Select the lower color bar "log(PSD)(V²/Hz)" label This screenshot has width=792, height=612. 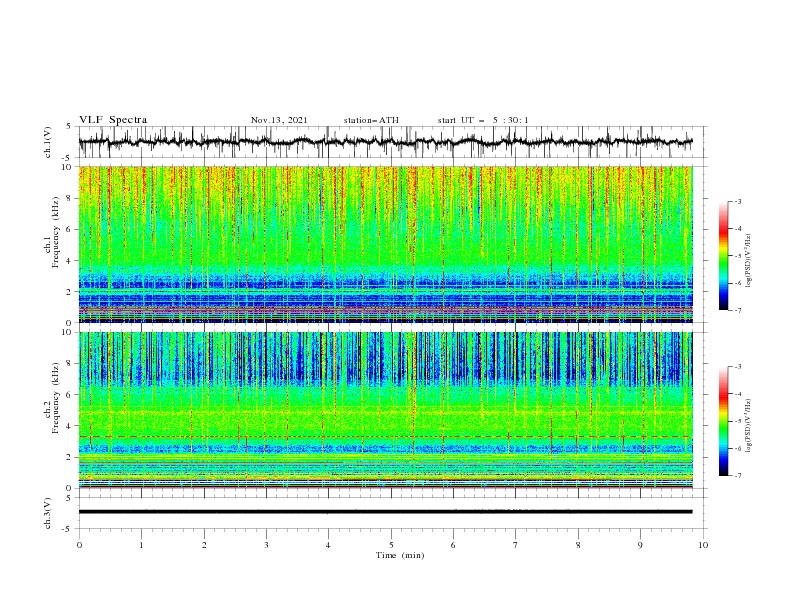pyautogui.click(x=748, y=425)
